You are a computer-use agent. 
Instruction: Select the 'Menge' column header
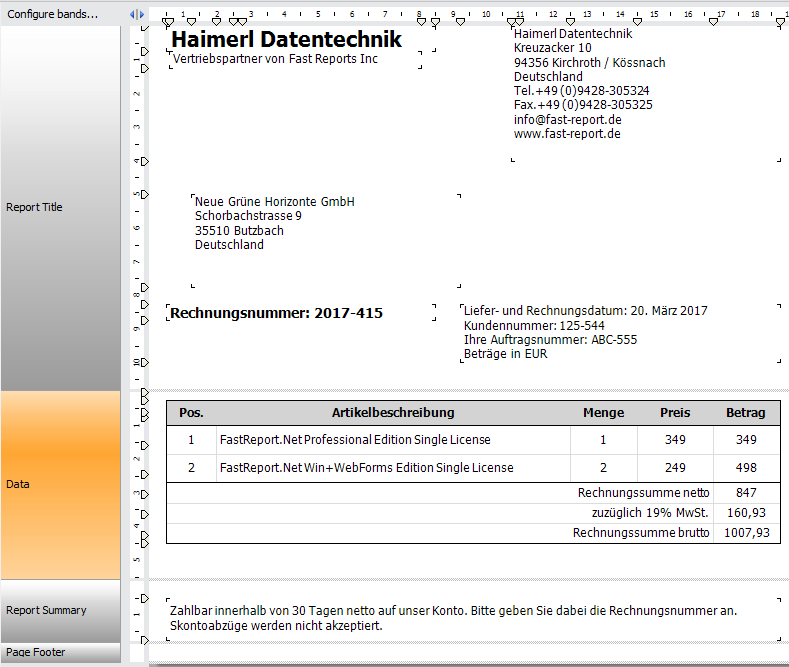point(603,413)
